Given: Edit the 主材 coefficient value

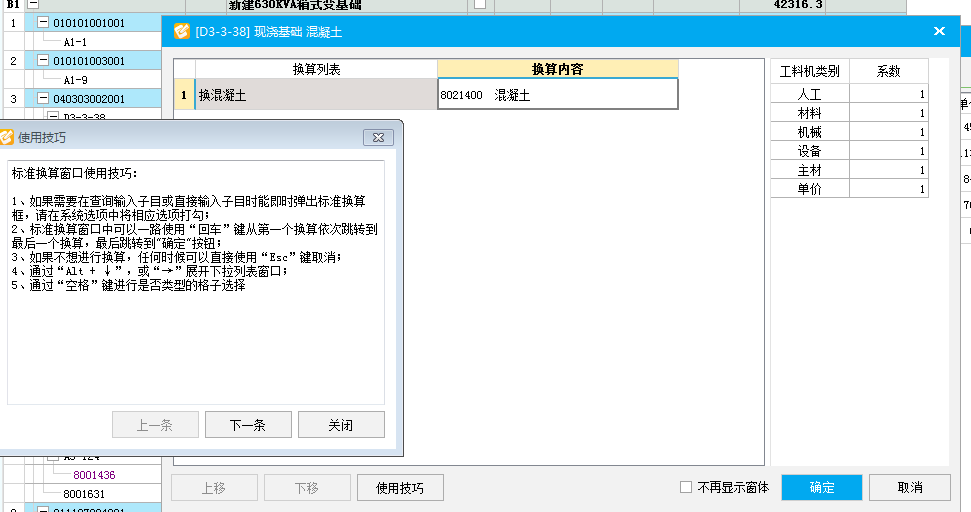Looking at the screenshot, I should tap(889, 170).
